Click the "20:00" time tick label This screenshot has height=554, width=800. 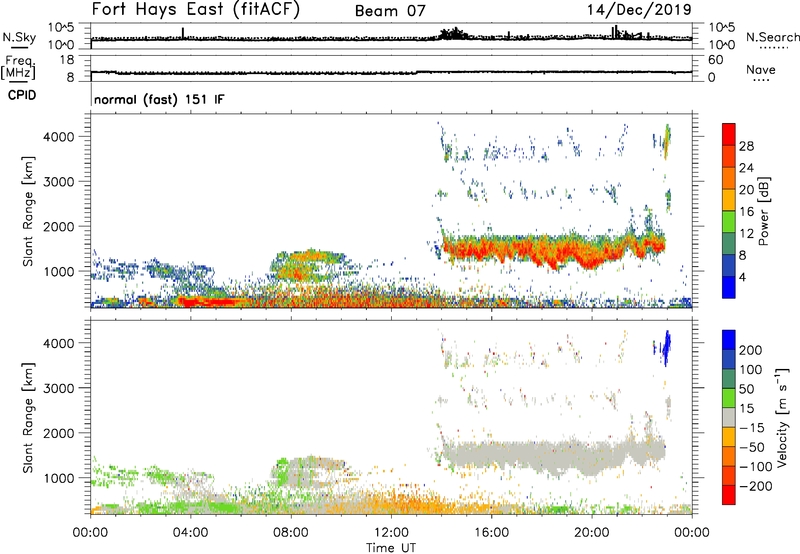tap(592, 533)
